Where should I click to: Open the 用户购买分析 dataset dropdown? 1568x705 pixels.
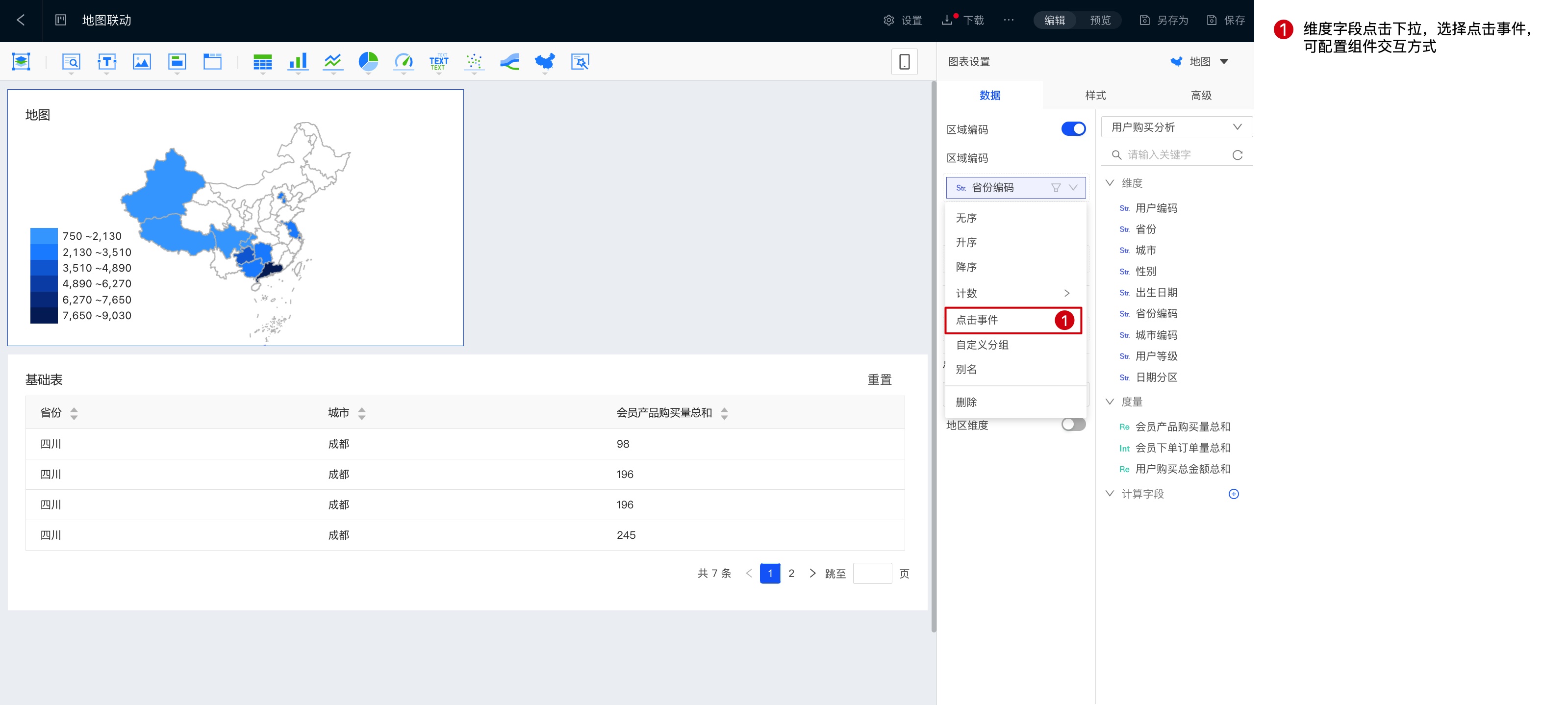(x=1177, y=127)
